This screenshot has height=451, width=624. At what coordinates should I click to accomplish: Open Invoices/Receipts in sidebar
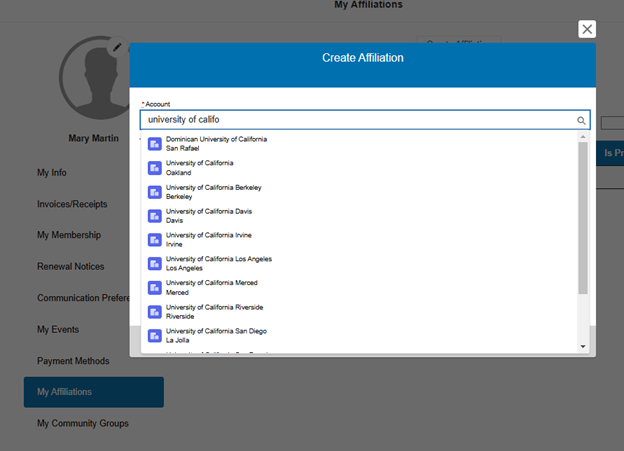click(72, 204)
